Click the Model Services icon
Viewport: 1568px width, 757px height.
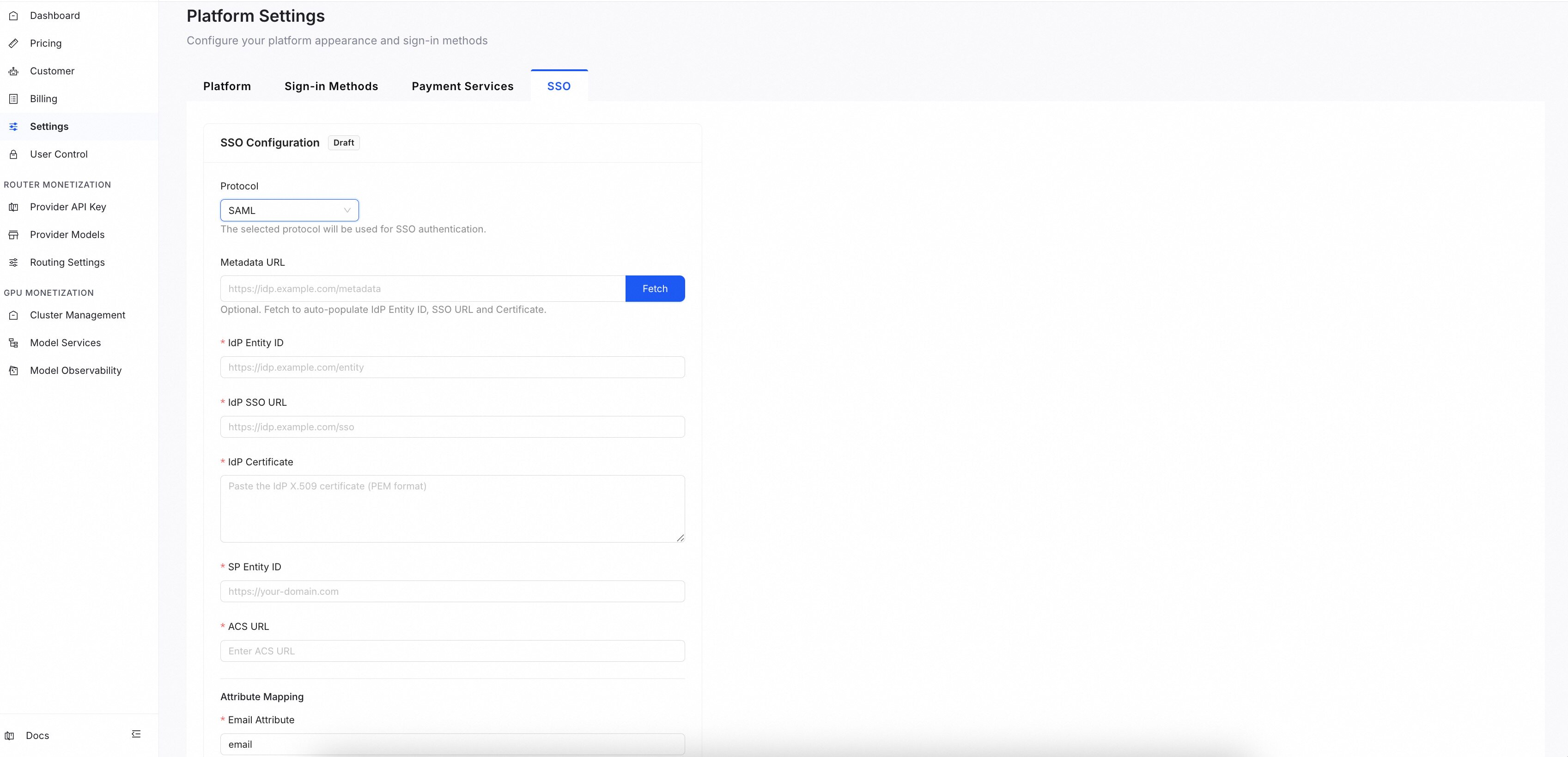13,343
